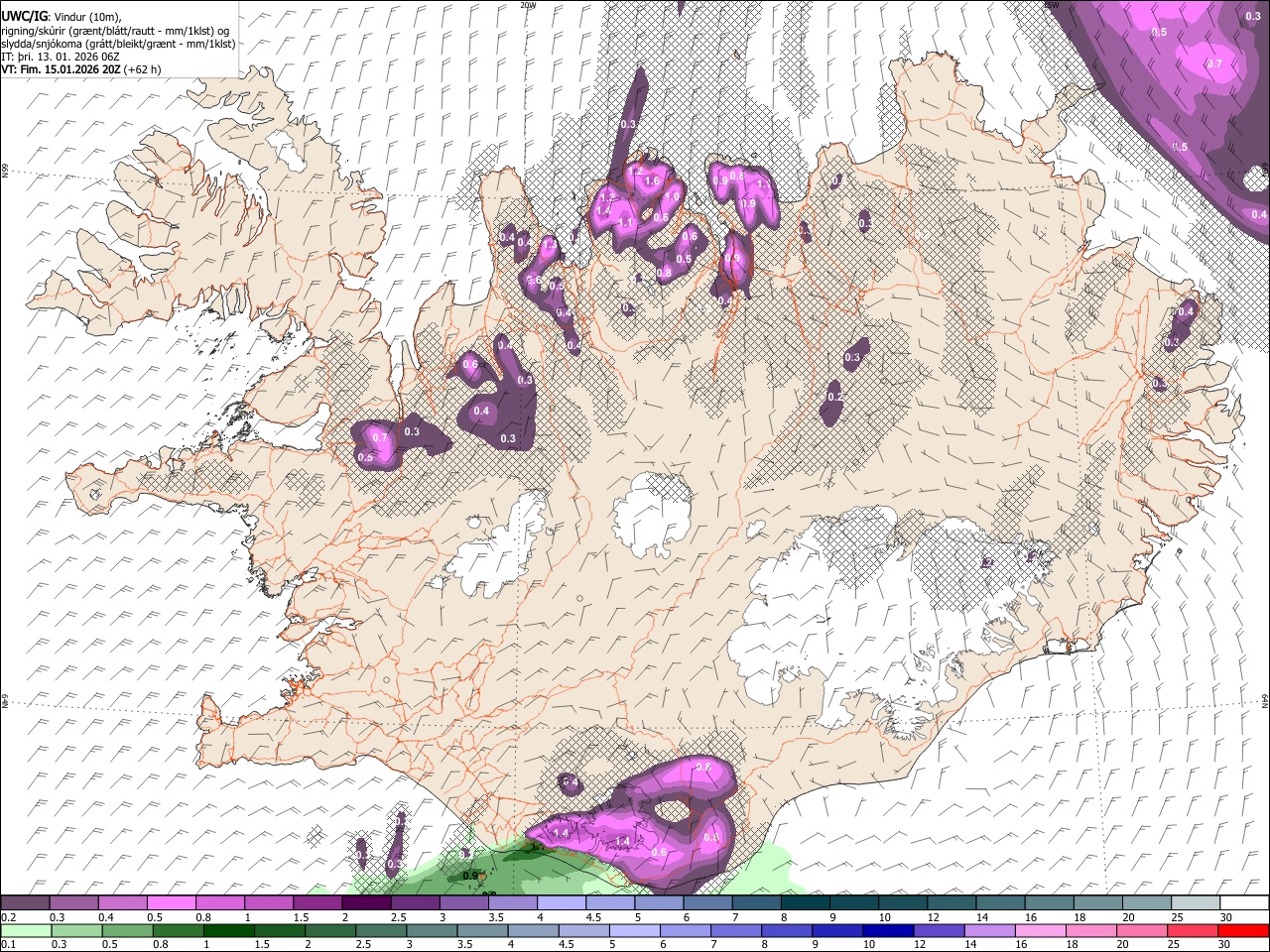1270x952 pixels.
Task: Click the '0.3' value in the top-right map corner
Action: 1253,17
